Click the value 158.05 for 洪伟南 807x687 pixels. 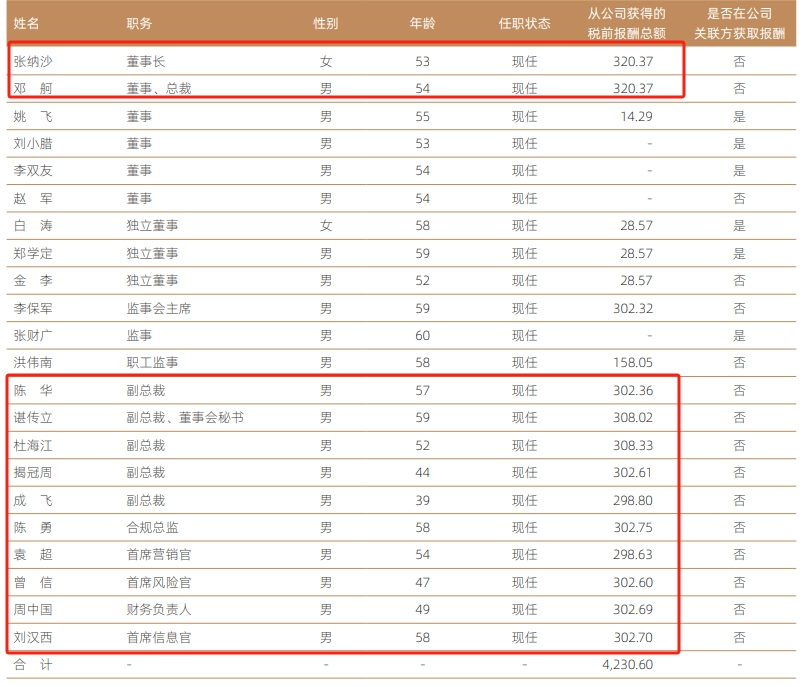[x=633, y=362]
